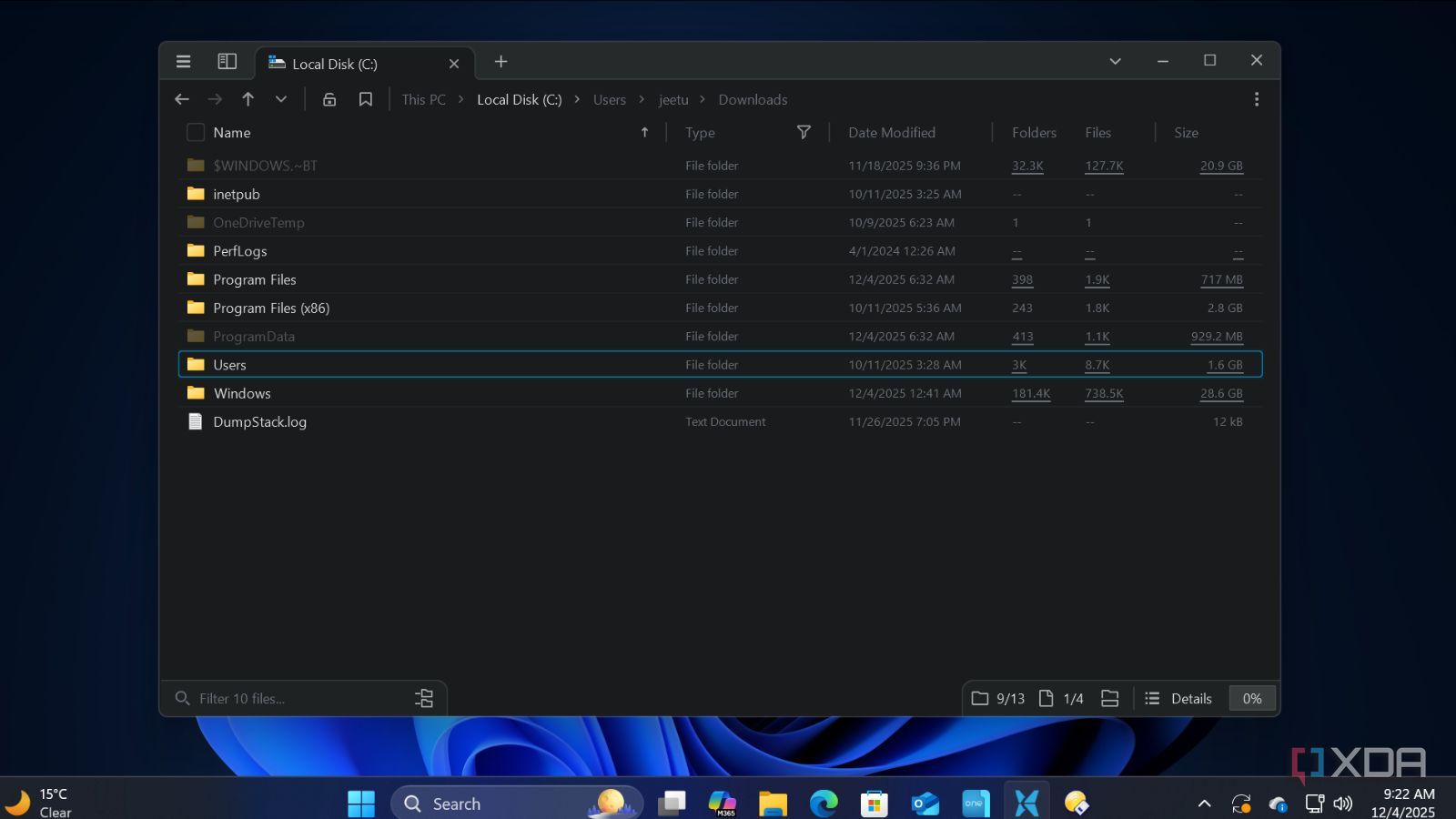
Task: Click the lock icon in toolbar
Action: (x=329, y=99)
